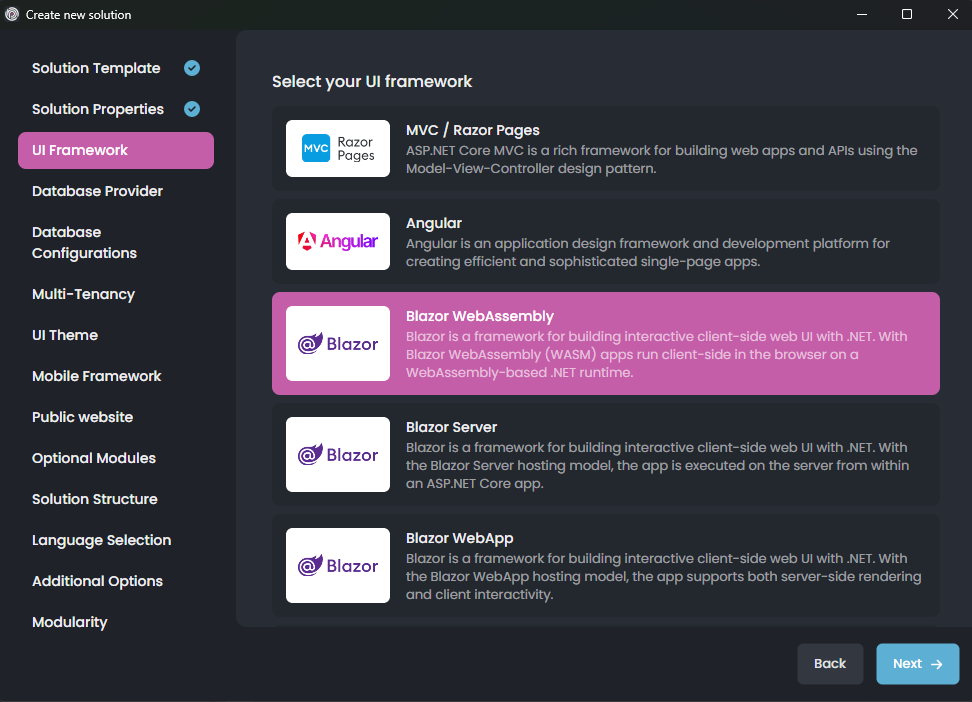Maximize the Create new solution window
The width and height of the screenshot is (972, 702).
click(x=907, y=14)
